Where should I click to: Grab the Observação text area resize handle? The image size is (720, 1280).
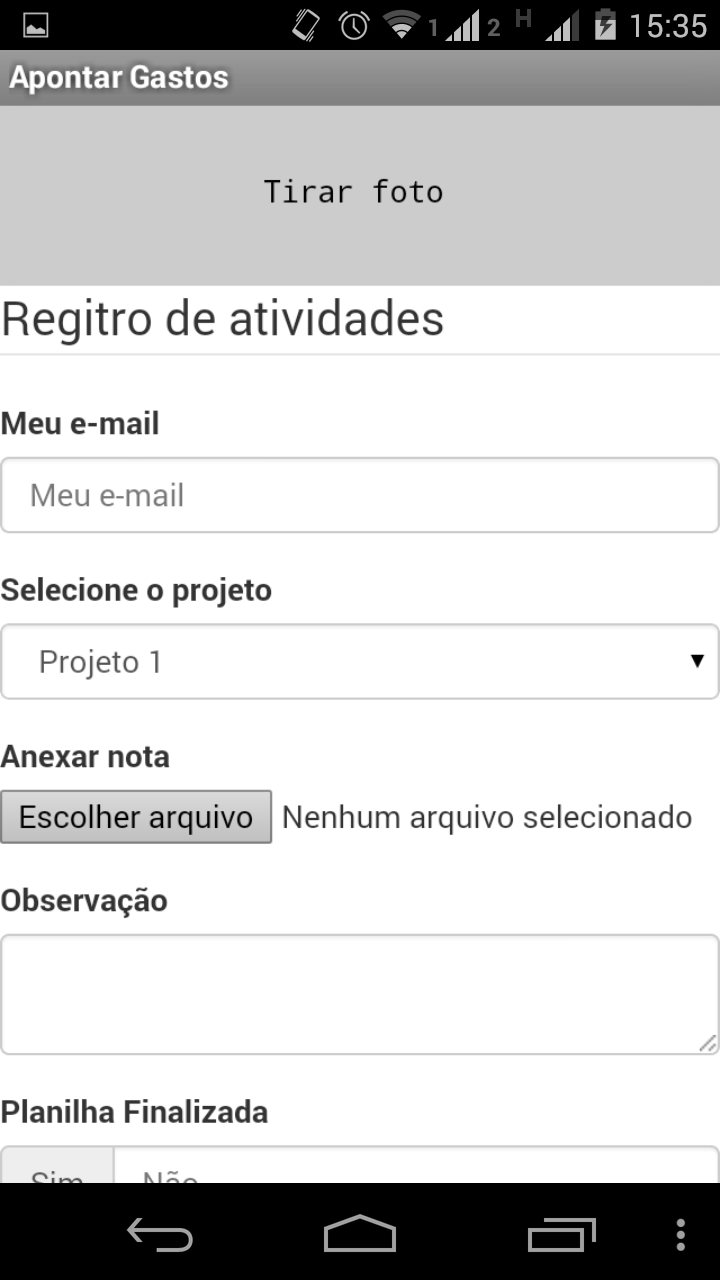[708, 1043]
